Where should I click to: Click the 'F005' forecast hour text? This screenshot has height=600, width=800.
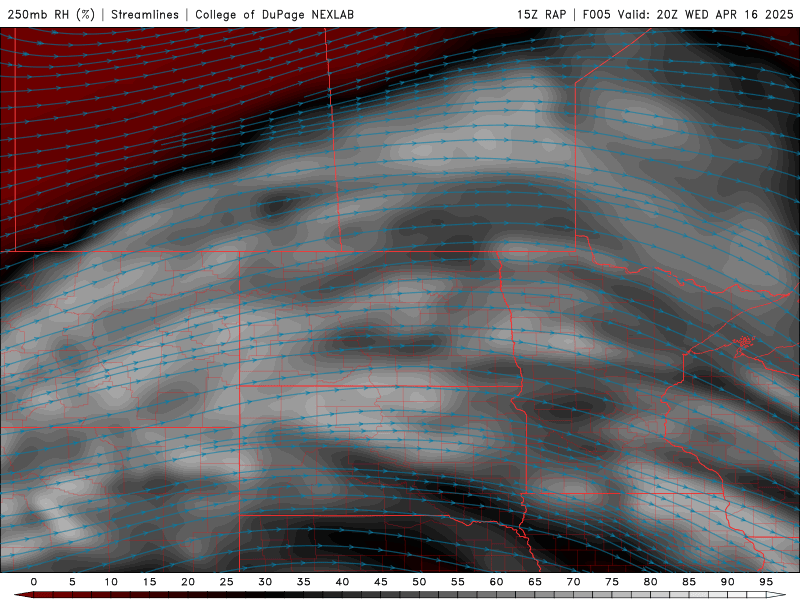click(596, 14)
